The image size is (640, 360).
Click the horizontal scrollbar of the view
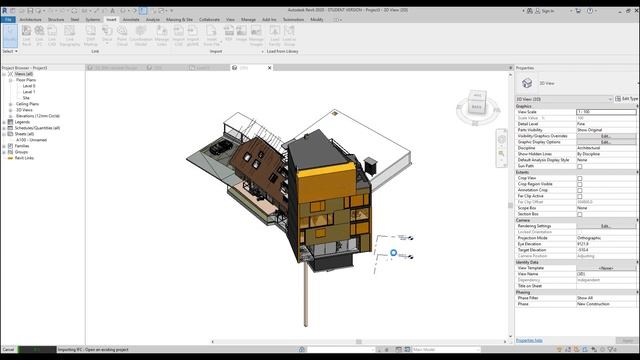coord(359,342)
